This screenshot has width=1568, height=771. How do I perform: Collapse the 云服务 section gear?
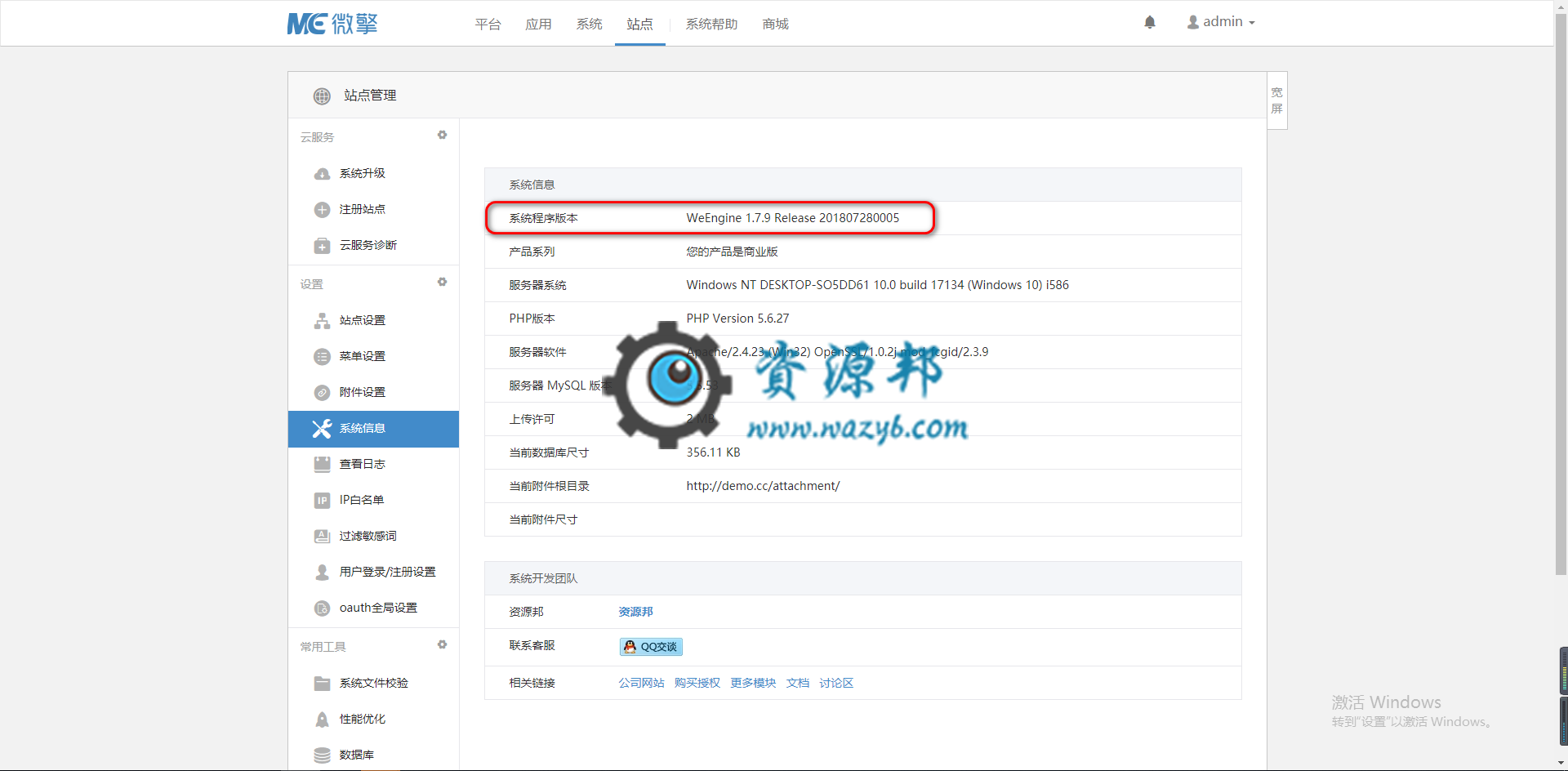tap(442, 135)
